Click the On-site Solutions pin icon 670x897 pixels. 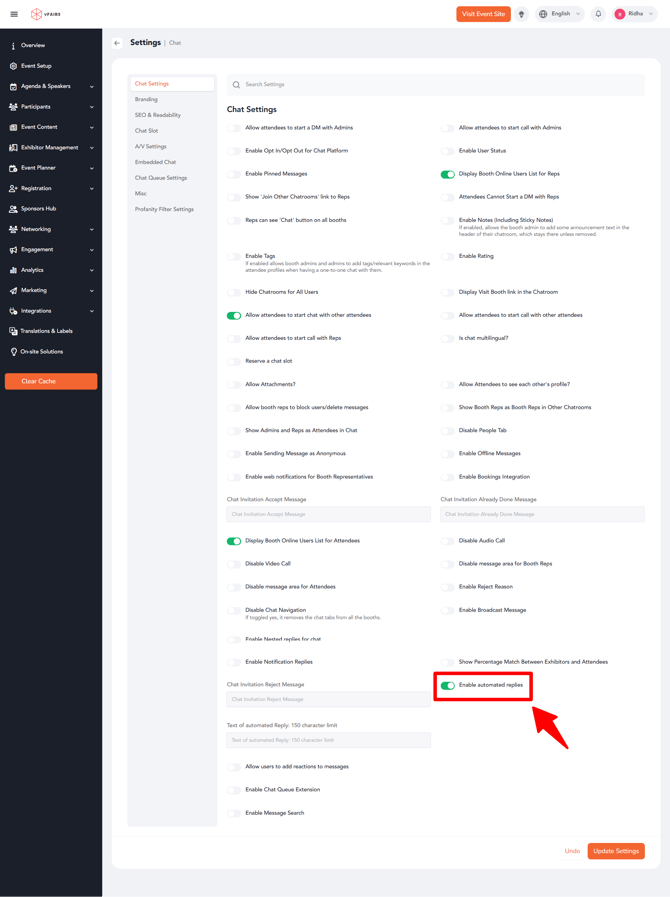pos(13,352)
